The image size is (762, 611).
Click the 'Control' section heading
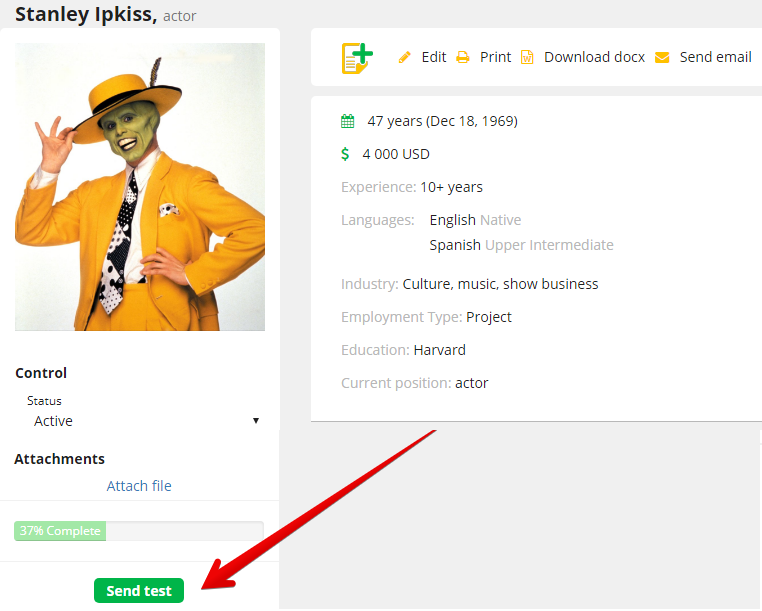[41, 373]
